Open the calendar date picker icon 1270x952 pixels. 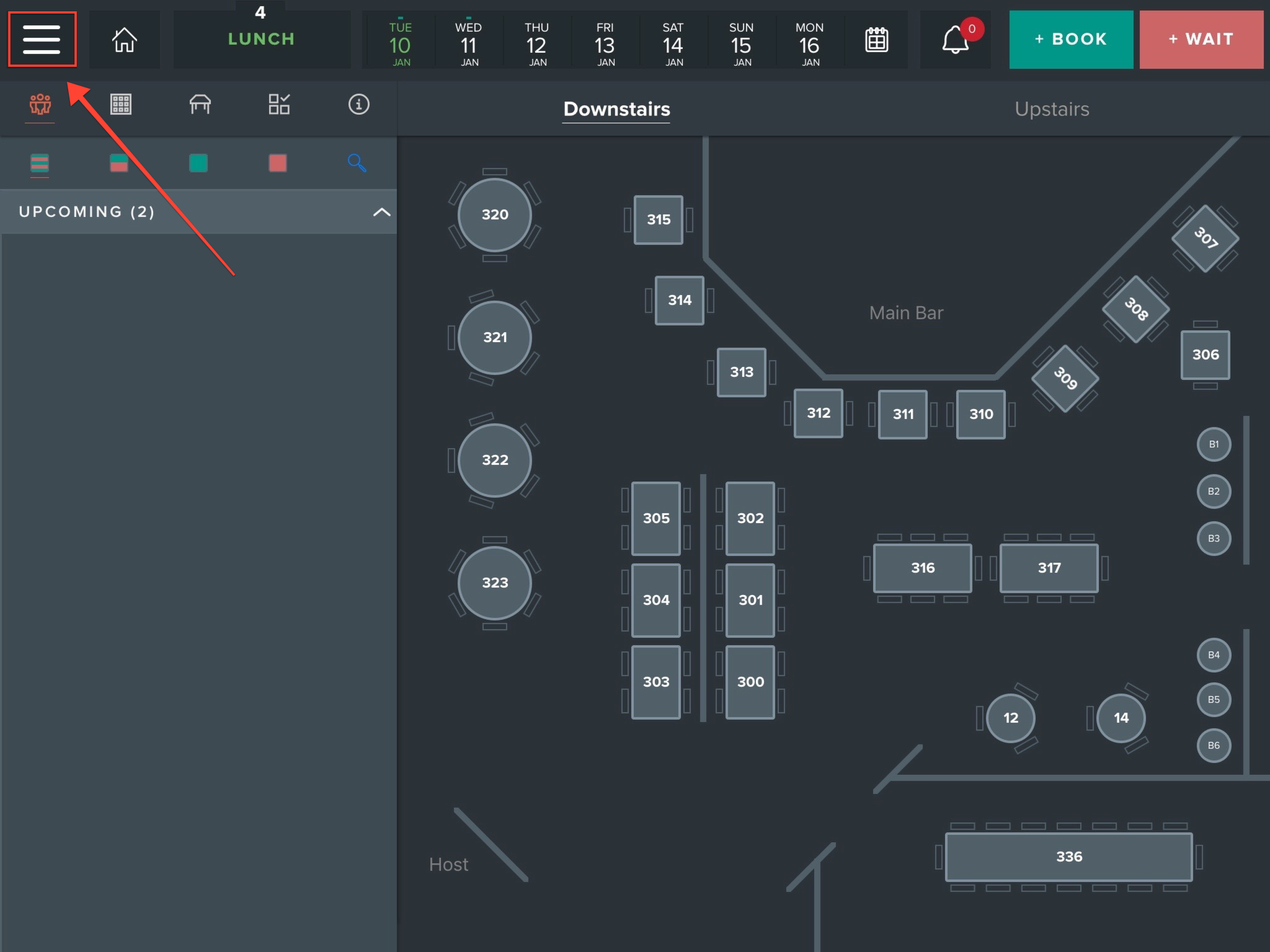876,40
